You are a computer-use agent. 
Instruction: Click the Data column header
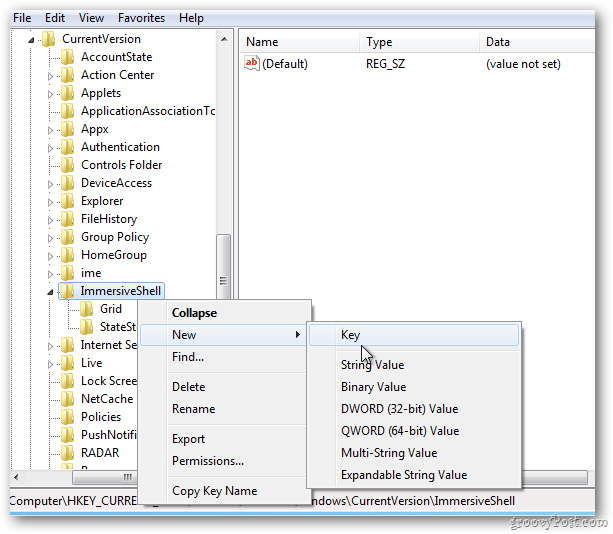tap(537, 42)
